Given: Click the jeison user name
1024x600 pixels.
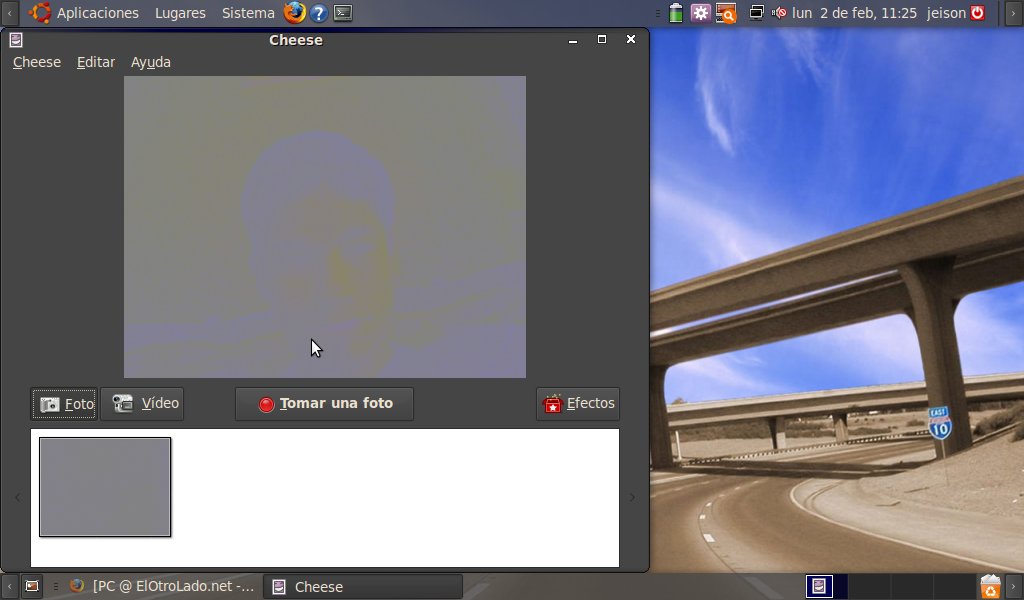Looking at the screenshot, I should pyautogui.click(x=946, y=13).
